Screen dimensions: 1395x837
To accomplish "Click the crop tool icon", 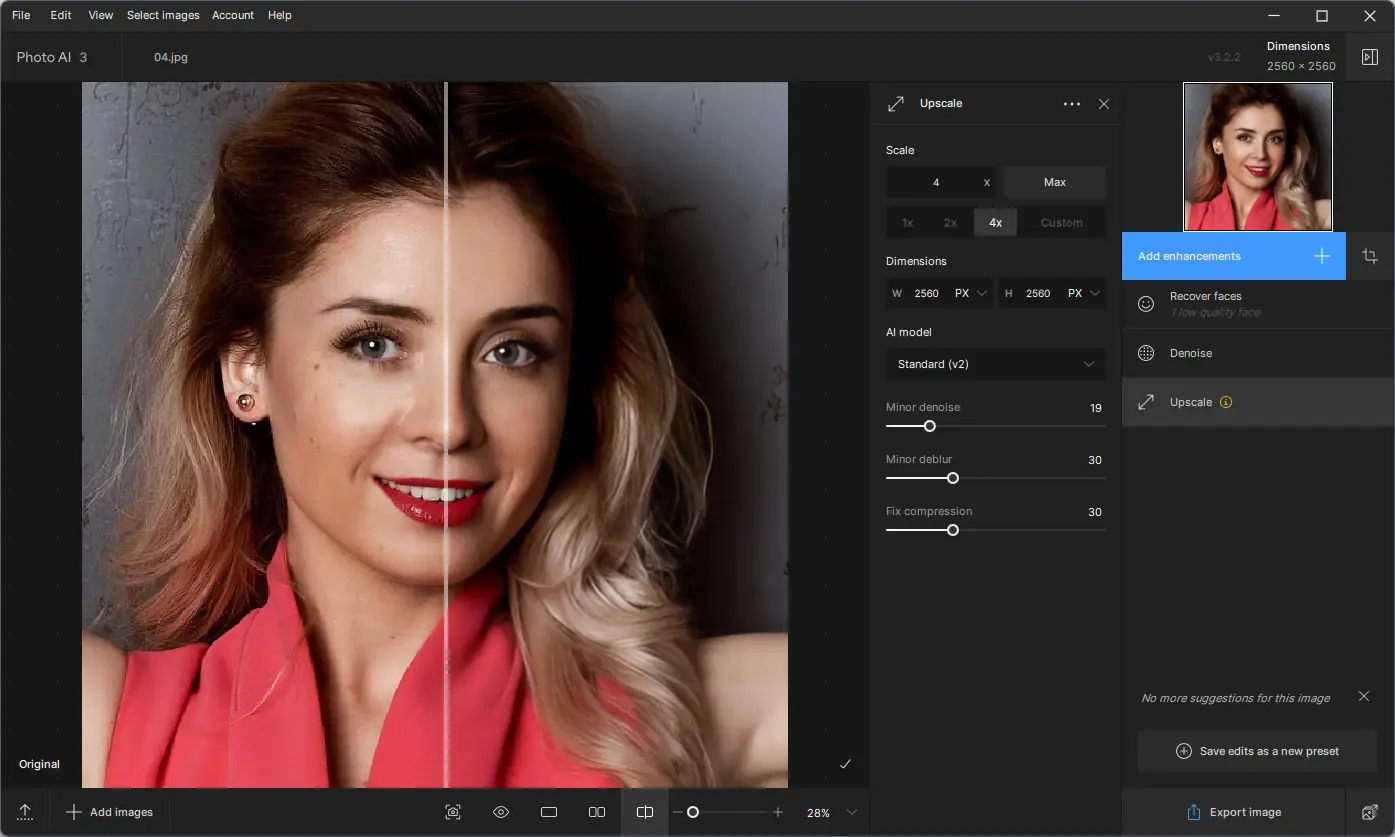I will click(1370, 256).
